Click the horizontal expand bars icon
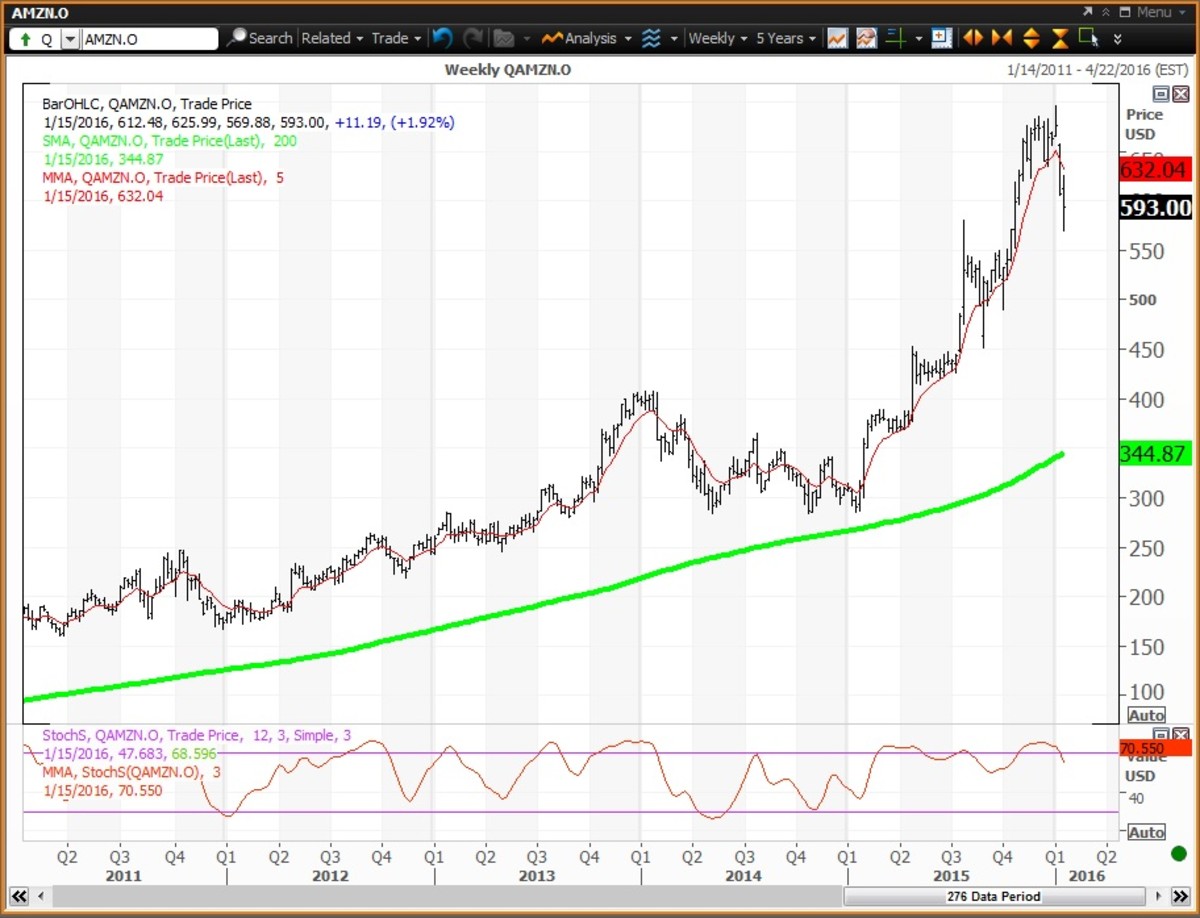The image size is (1200, 918). coord(973,38)
